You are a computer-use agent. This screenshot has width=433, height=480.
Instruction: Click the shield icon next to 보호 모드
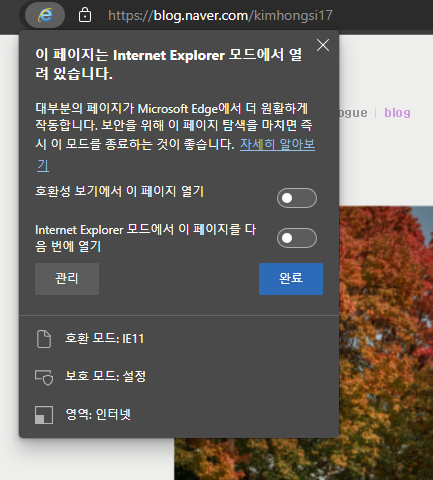point(44,377)
